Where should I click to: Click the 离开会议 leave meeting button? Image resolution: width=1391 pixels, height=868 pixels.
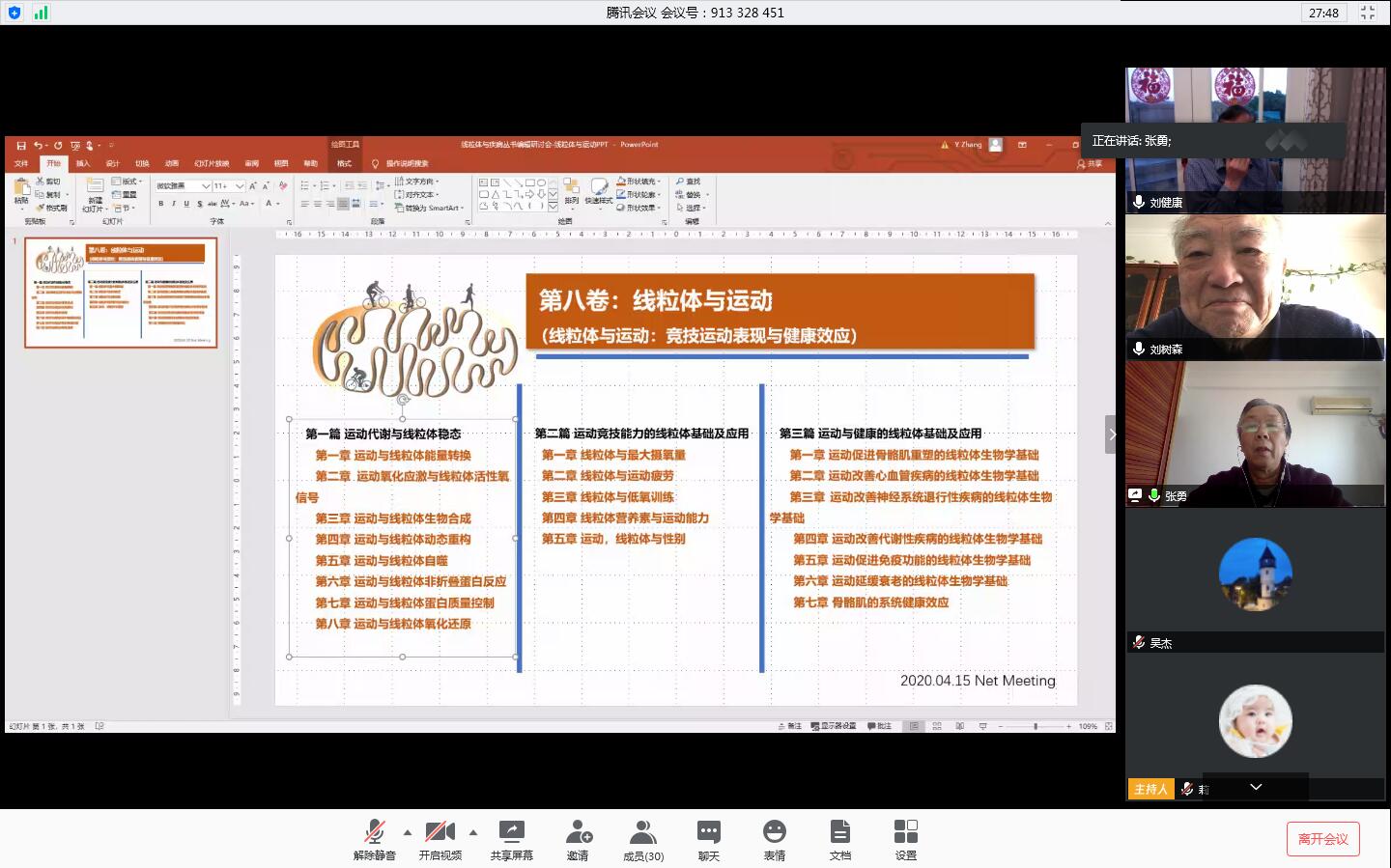1322,839
